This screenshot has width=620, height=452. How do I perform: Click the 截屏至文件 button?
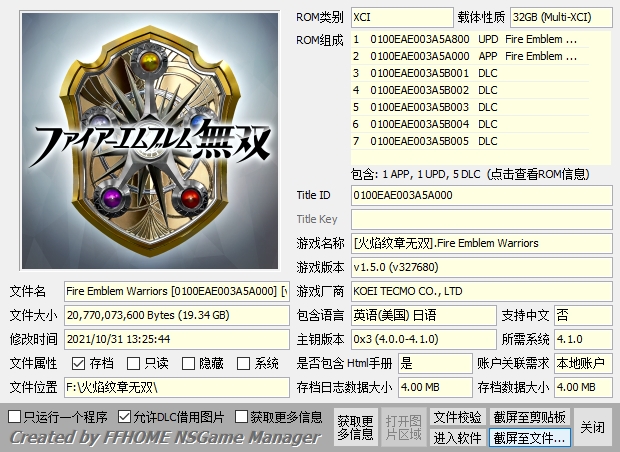pyautogui.click(x=529, y=437)
